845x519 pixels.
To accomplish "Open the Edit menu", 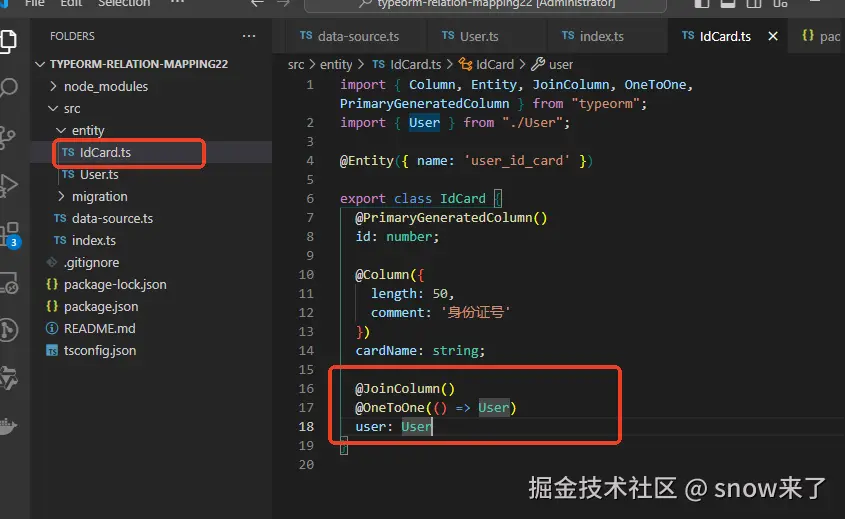I will point(71,3).
